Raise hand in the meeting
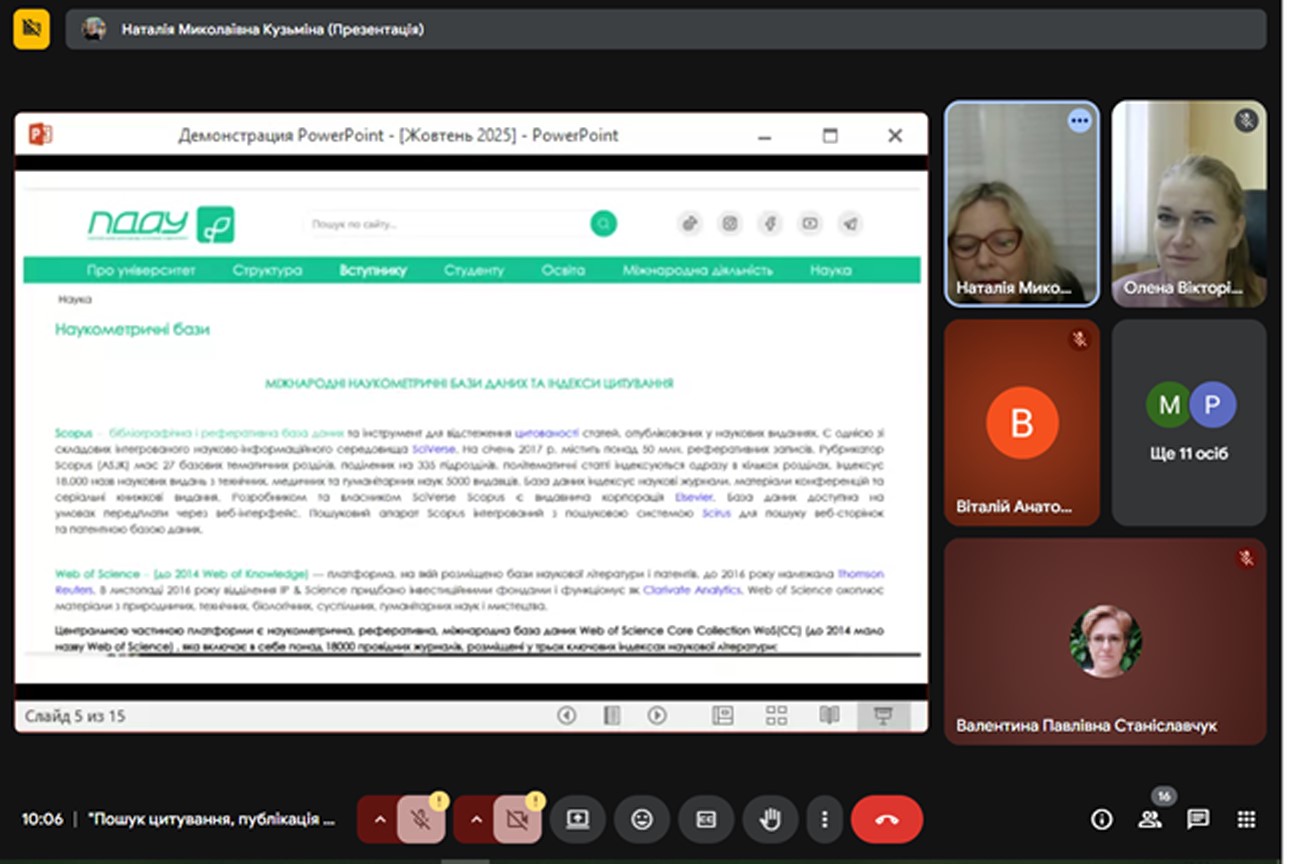This screenshot has height=864, width=1298. 769,819
